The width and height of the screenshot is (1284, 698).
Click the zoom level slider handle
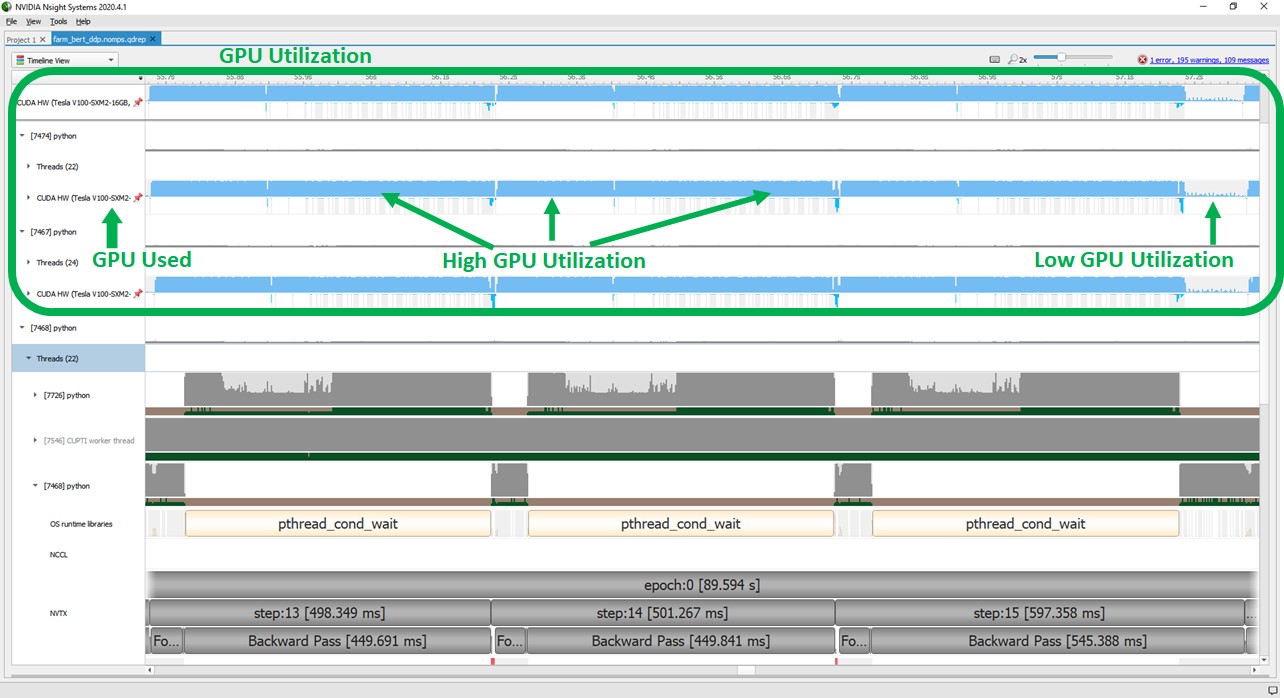[x=1061, y=58]
